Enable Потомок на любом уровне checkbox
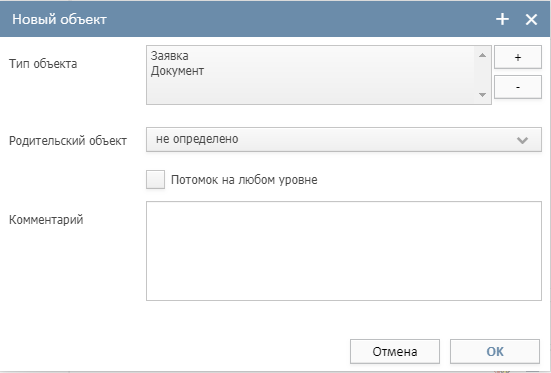 coord(155,180)
